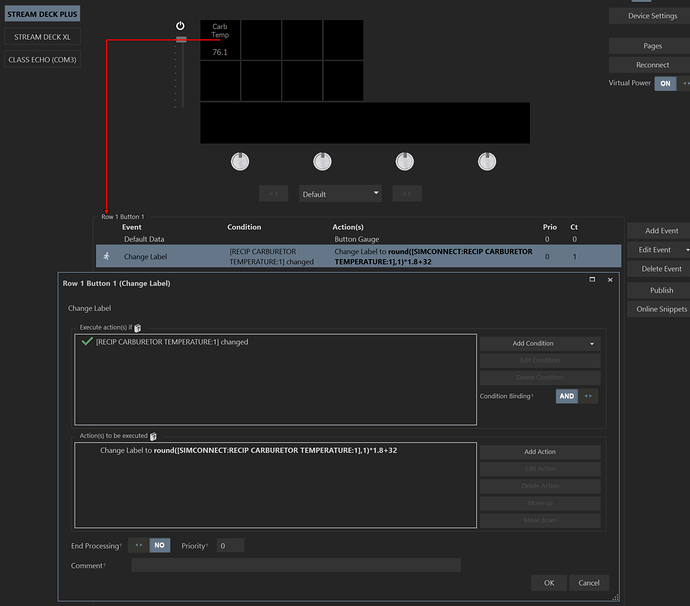Click the Add Action button

(x=540, y=452)
